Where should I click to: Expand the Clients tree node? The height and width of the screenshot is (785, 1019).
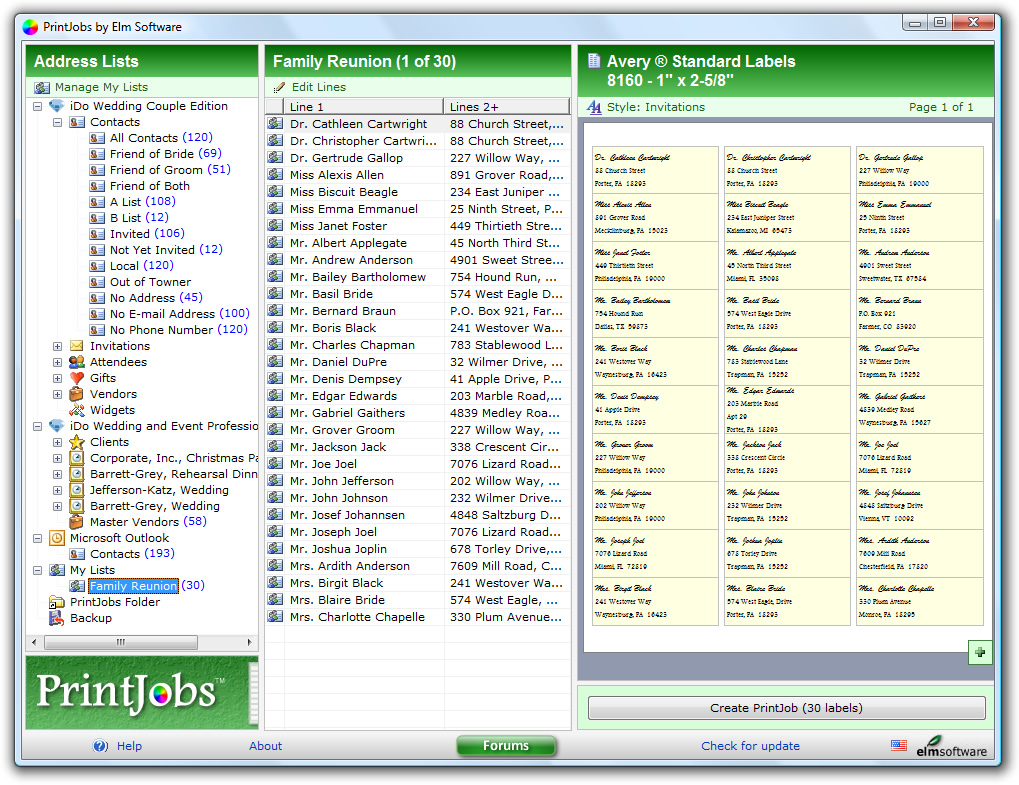(57, 443)
